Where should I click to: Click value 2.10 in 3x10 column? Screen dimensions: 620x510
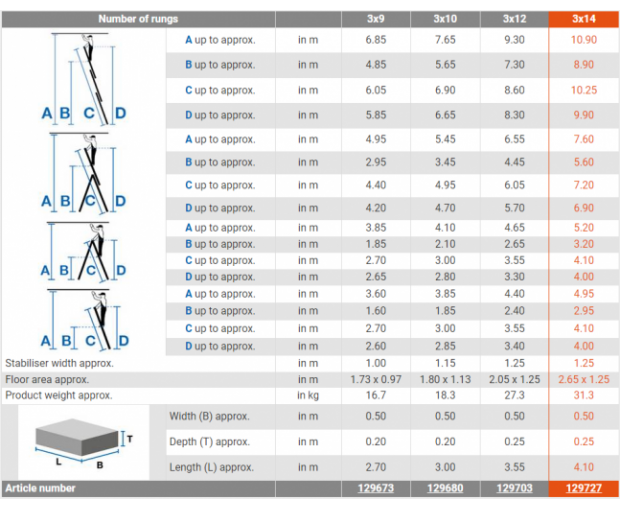(x=445, y=244)
